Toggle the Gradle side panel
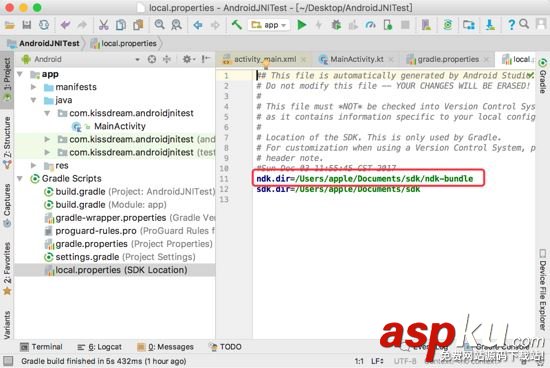The height and width of the screenshot is (368, 550). [543, 76]
